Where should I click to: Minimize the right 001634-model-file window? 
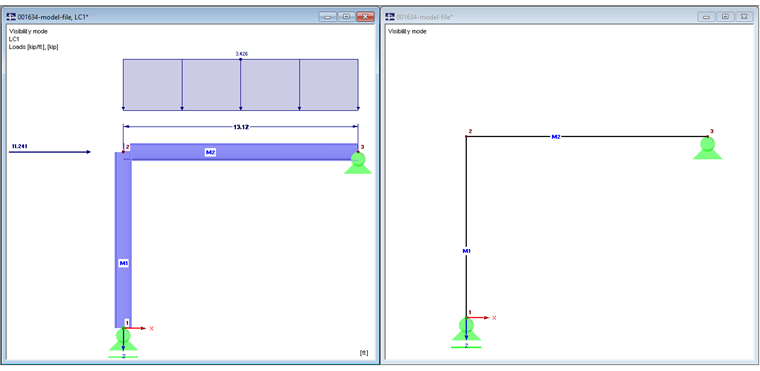click(707, 17)
